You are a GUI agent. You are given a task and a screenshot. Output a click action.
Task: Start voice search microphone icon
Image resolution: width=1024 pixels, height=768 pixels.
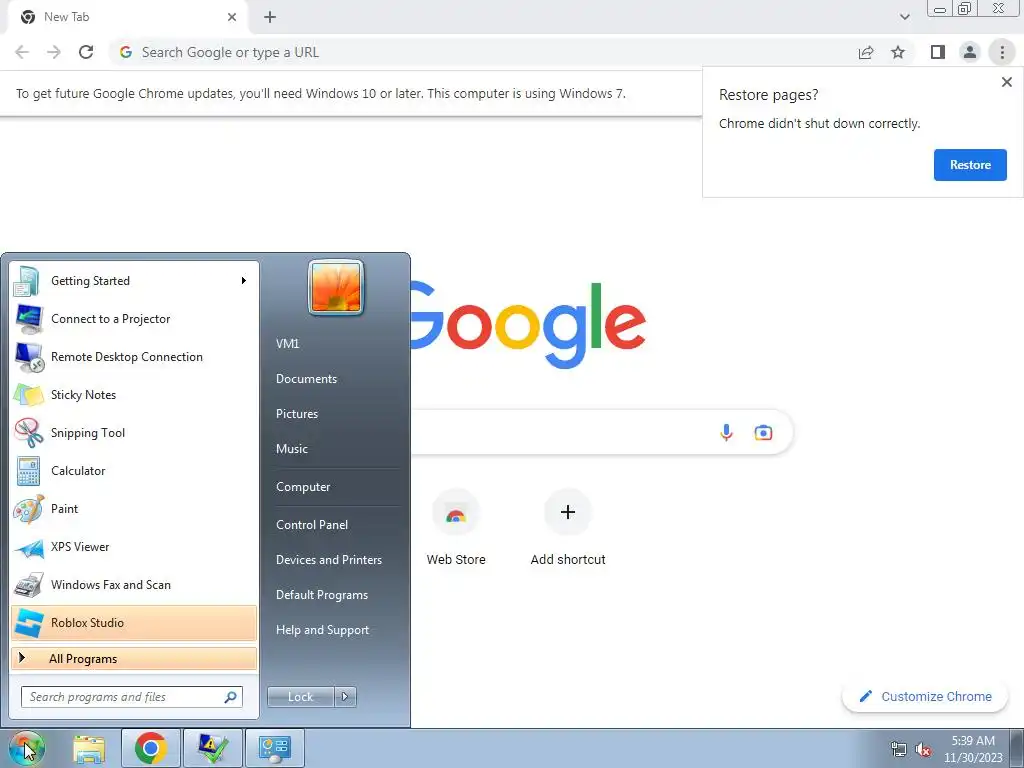pyautogui.click(x=726, y=432)
